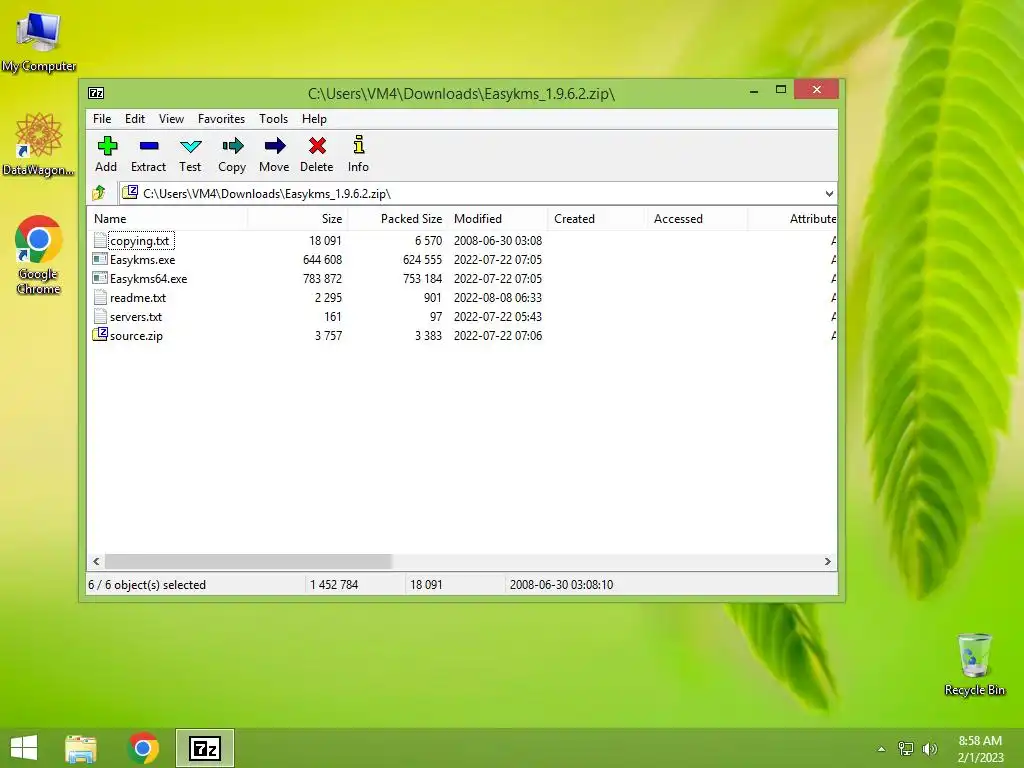Open File Explorer from the taskbar
1024x768 pixels.
coord(81,749)
